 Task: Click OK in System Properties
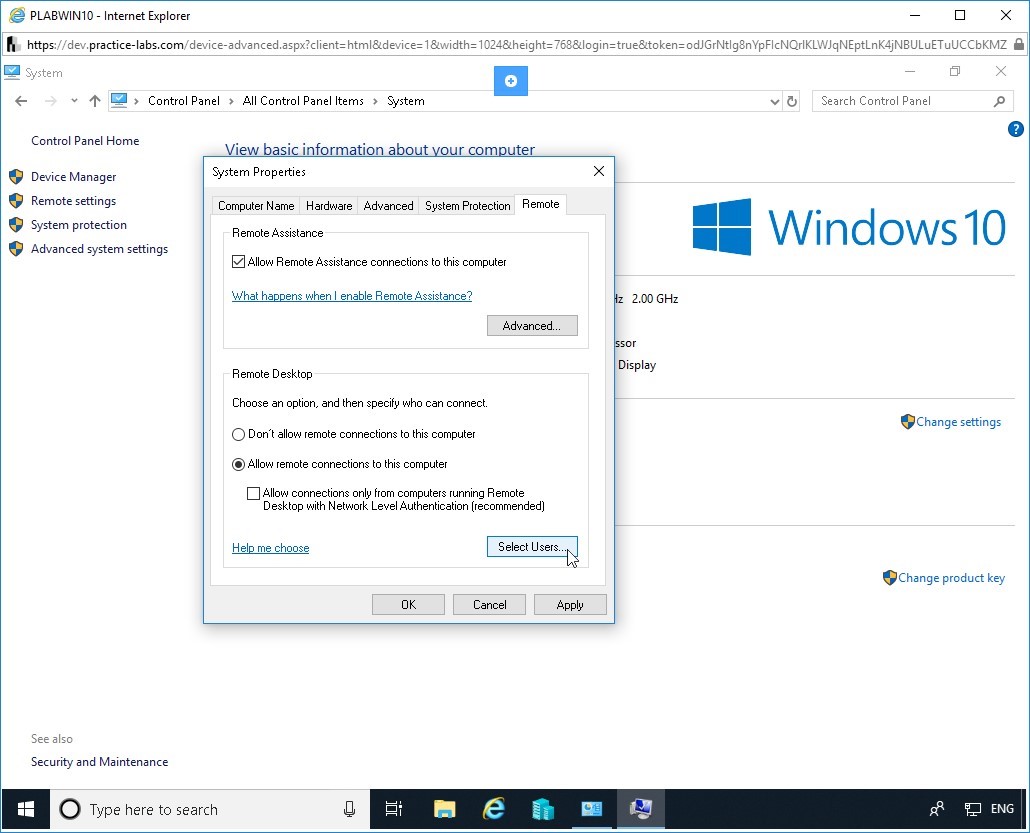click(408, 604)
